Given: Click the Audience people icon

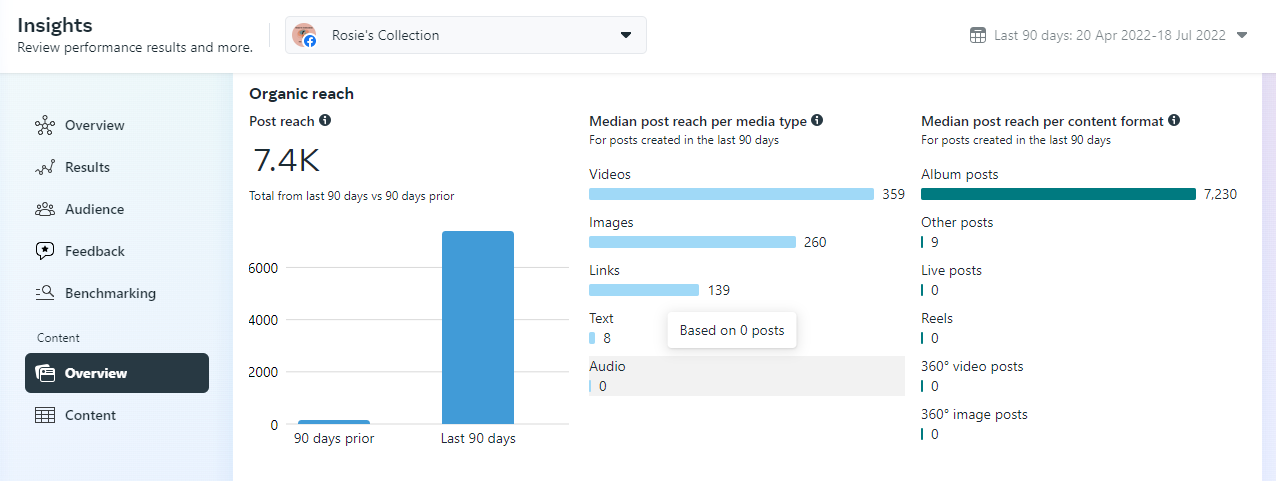Looking at the screenshot, I should click(45, 210).
